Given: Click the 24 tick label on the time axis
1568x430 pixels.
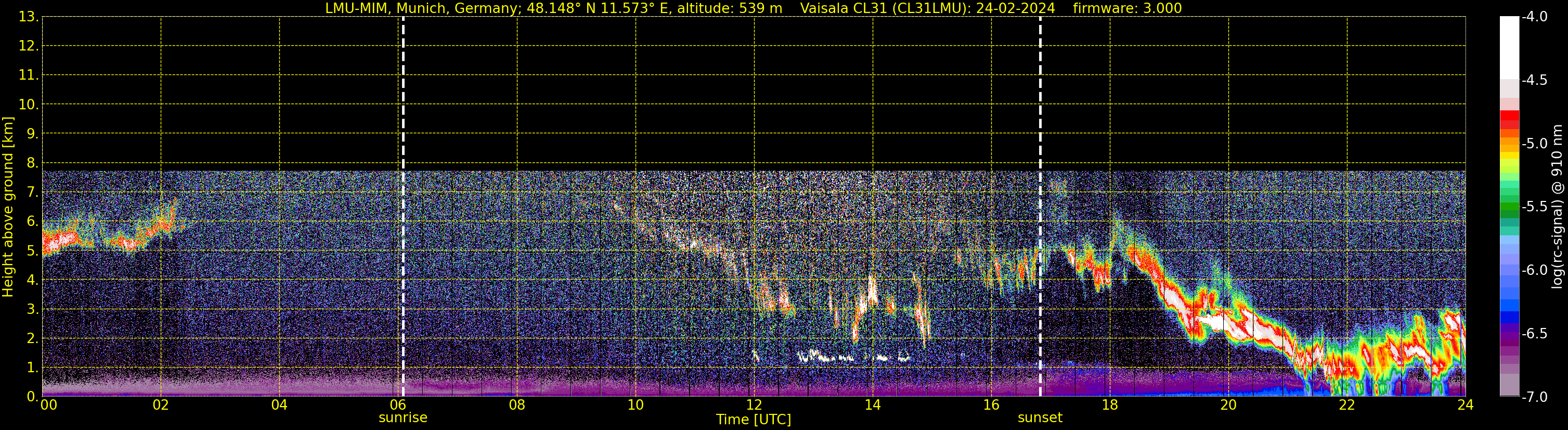Looking at the screenshot, I should click(x=1465, y=406).
